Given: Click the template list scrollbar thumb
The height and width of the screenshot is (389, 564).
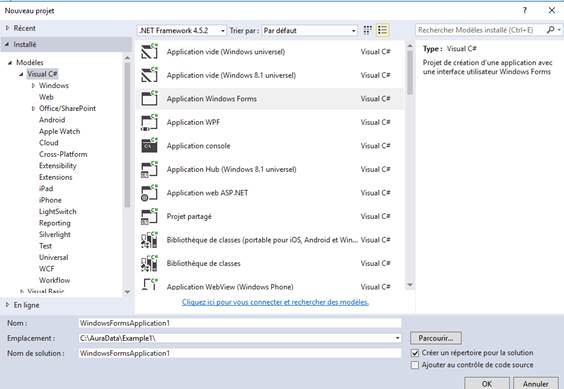Looking at the screenshot, I should [410, 73].
